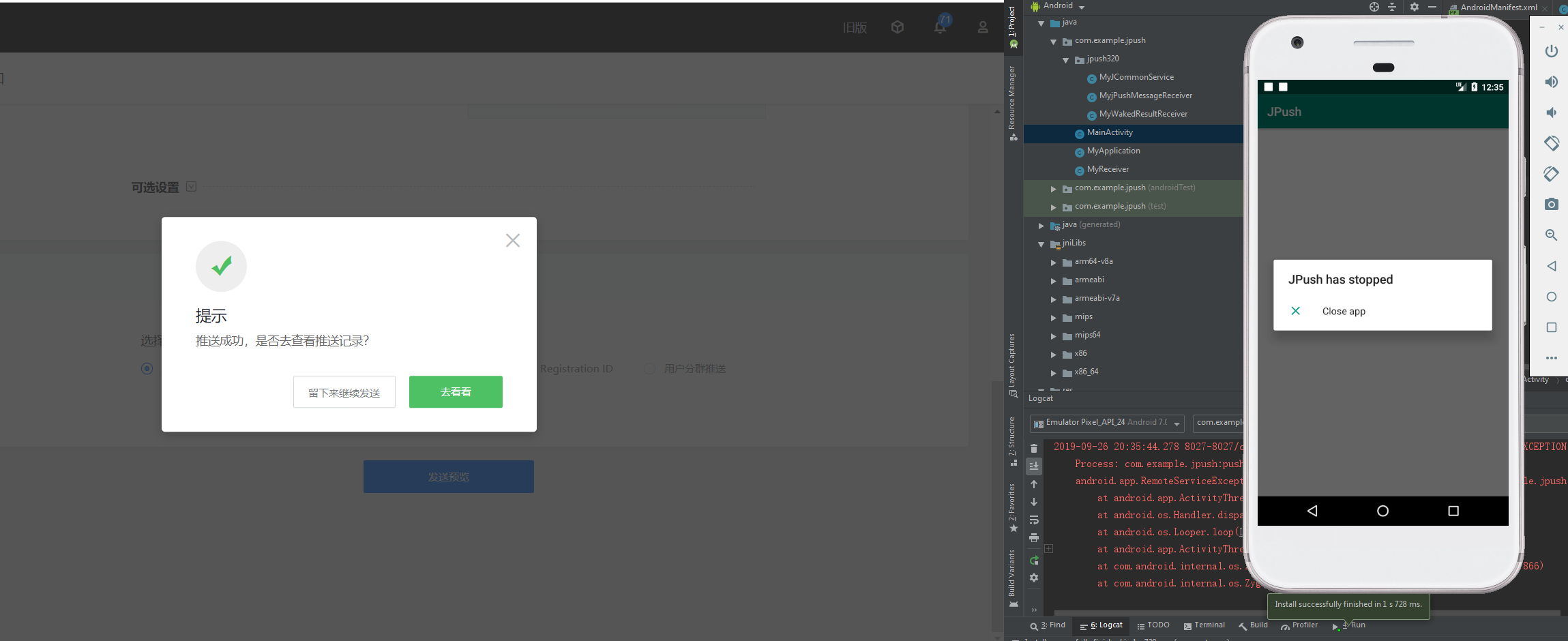Open the TODO tool tab
The height and width of the screenshot is (641, 1568).
pyautogui.click(x=1153, y=625)
